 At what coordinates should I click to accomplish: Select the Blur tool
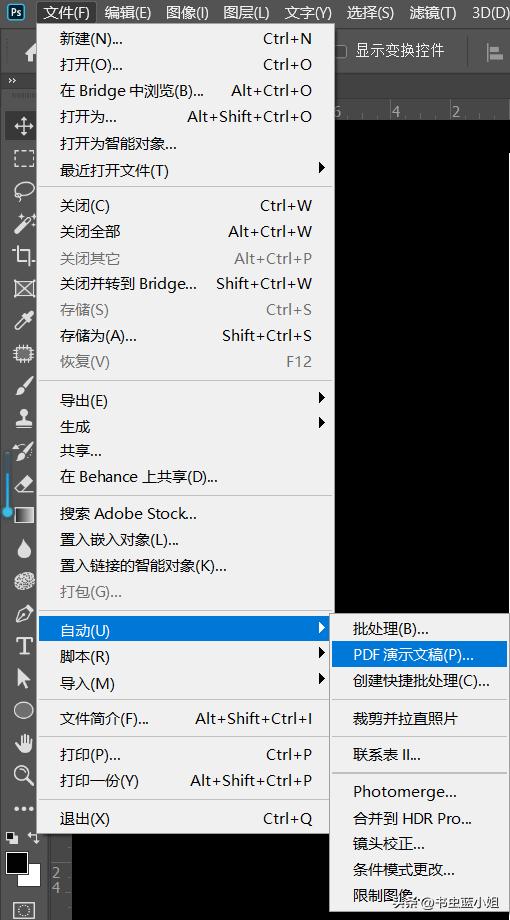click(23, 549)
